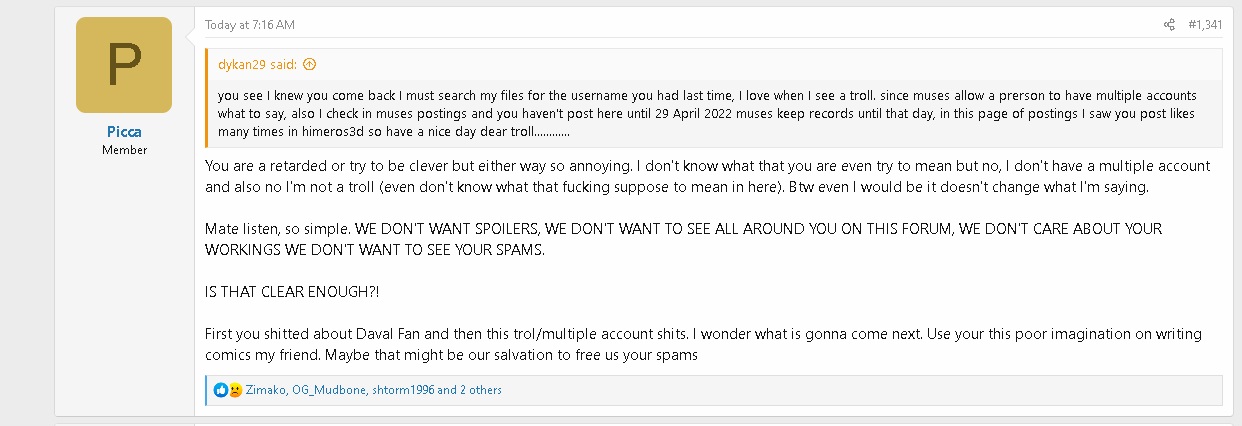1242x426 pixels.
Task: Click post number #1,341 permalink
Action: pyautogui.click(x=1205, y=25)
